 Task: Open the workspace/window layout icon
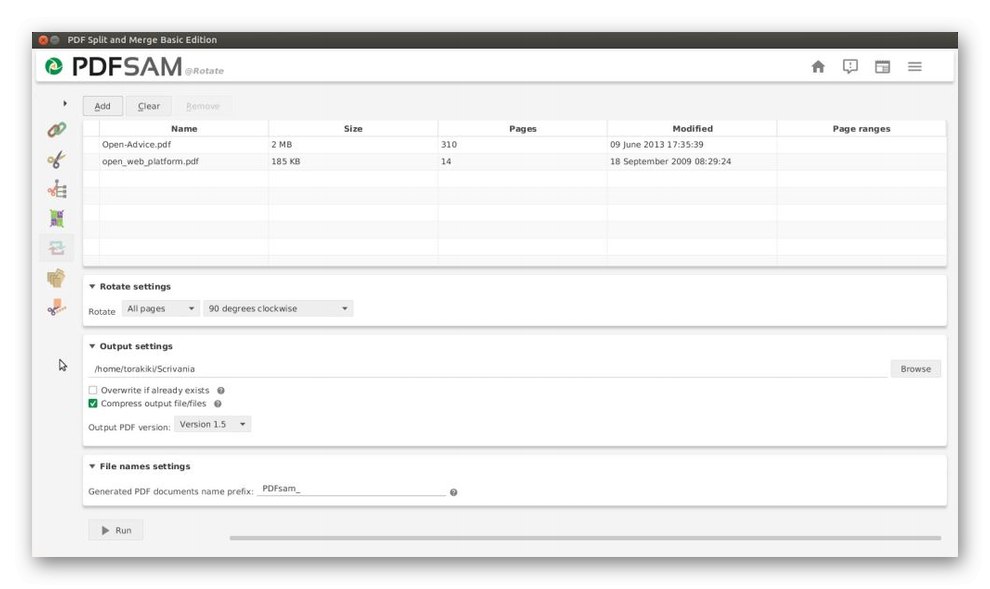click(x=882, y=66)
